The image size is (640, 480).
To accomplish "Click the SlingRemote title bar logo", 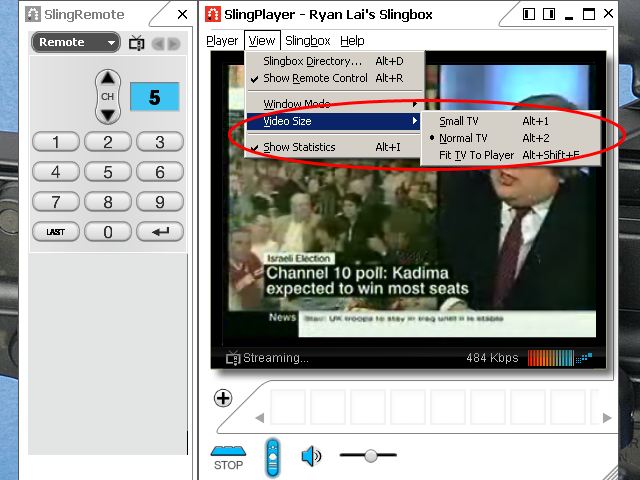I will [x=33, y=14].
